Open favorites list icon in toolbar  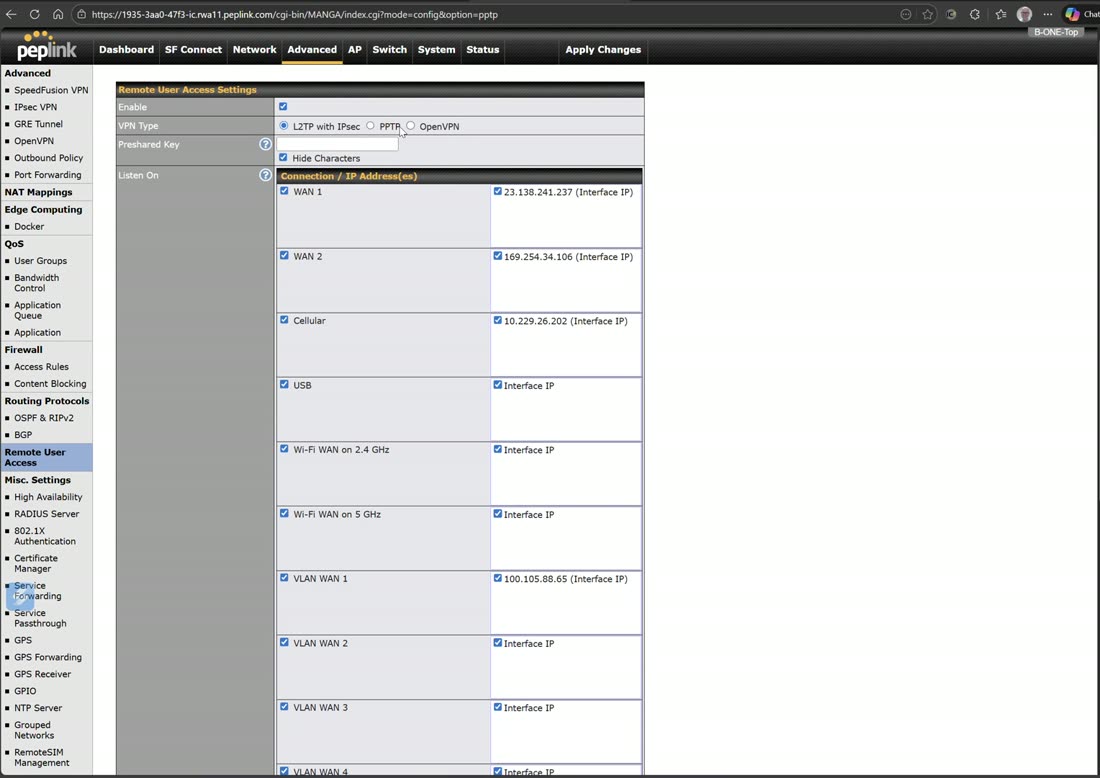(1001, 14)
